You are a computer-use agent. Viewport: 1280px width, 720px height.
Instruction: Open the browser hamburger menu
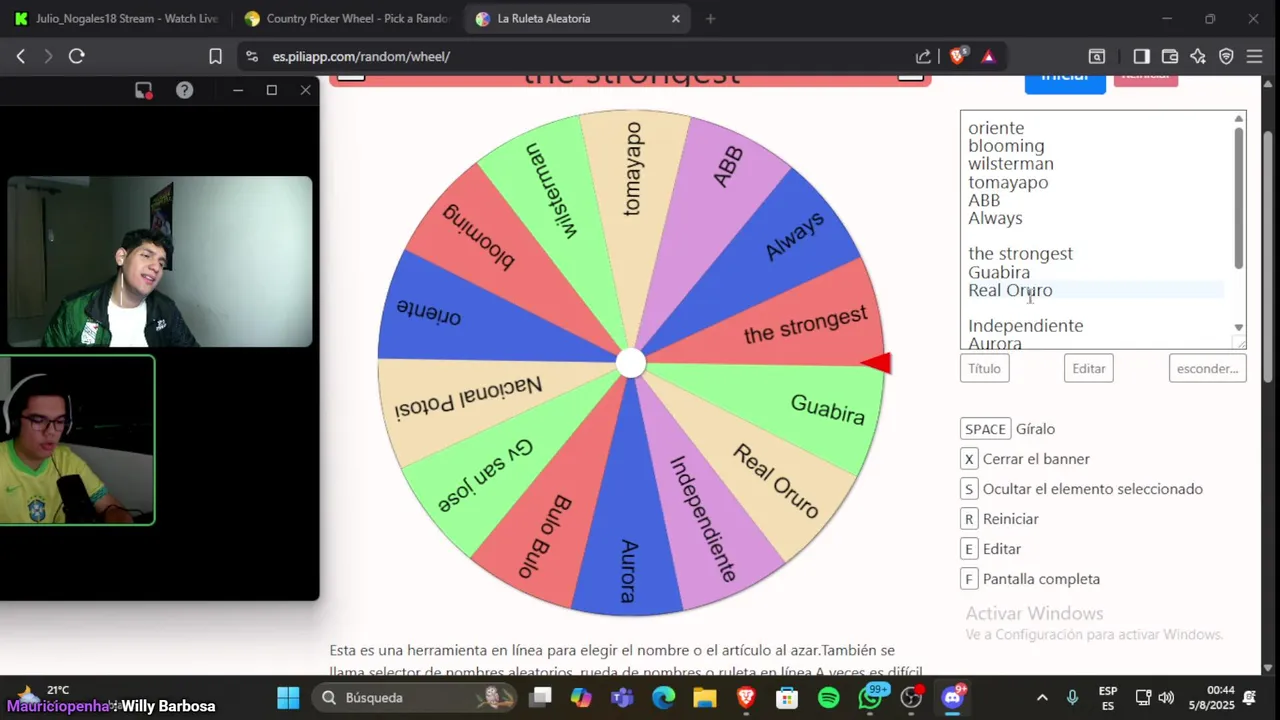coord(1254,56)
